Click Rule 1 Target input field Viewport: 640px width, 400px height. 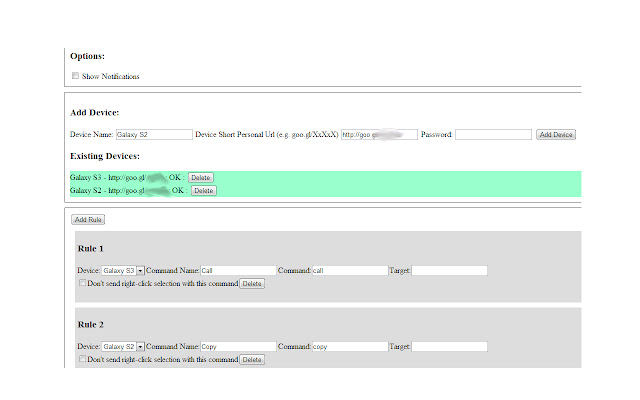point(449,271)
